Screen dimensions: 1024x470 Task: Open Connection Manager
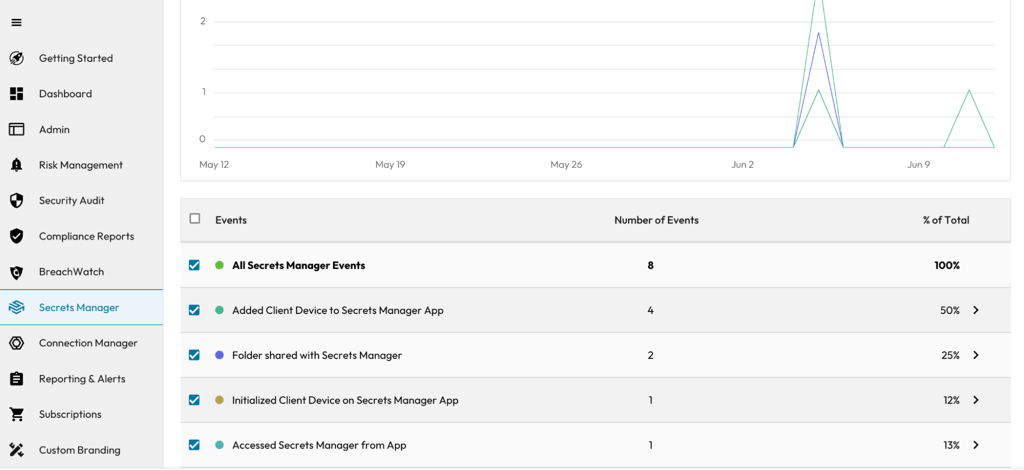coord(88,343)
